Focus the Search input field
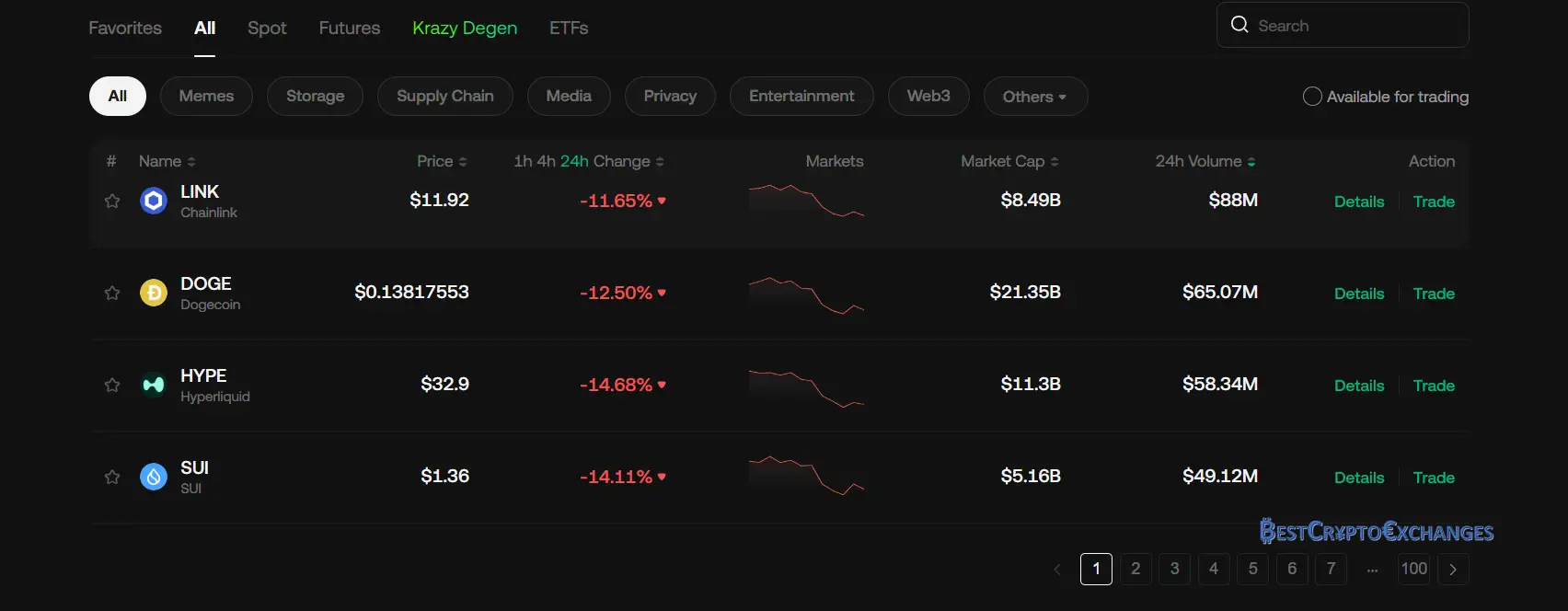The width and height of the screenshot is (1568, 611). click(1343, 25)
